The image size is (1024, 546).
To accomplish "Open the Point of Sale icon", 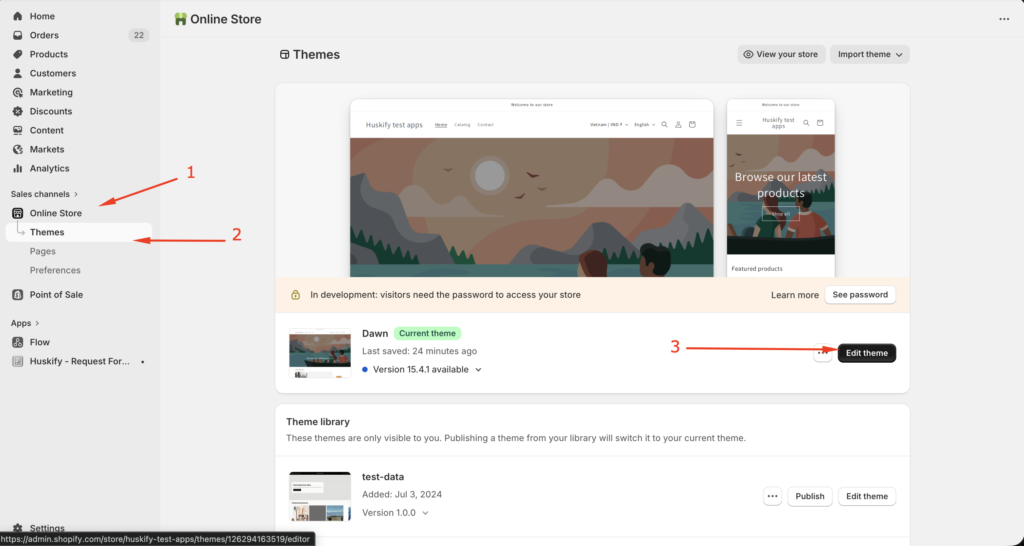I will coord(18,295).
